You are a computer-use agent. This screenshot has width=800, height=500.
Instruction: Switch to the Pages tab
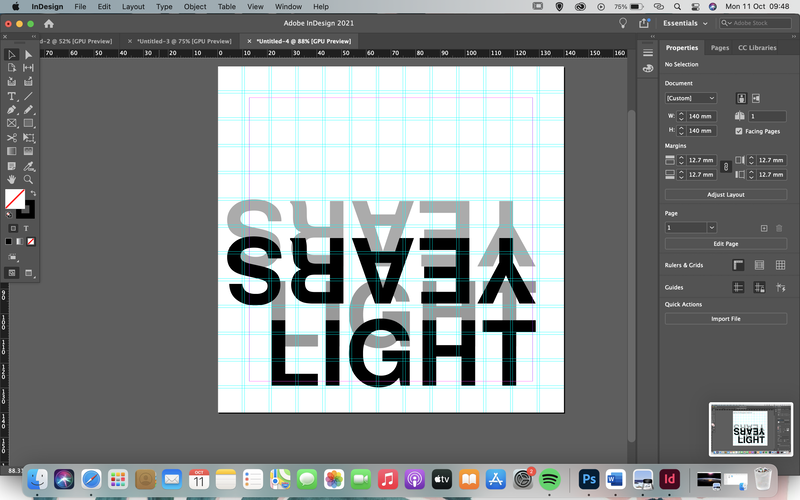[x=719, y=47]
